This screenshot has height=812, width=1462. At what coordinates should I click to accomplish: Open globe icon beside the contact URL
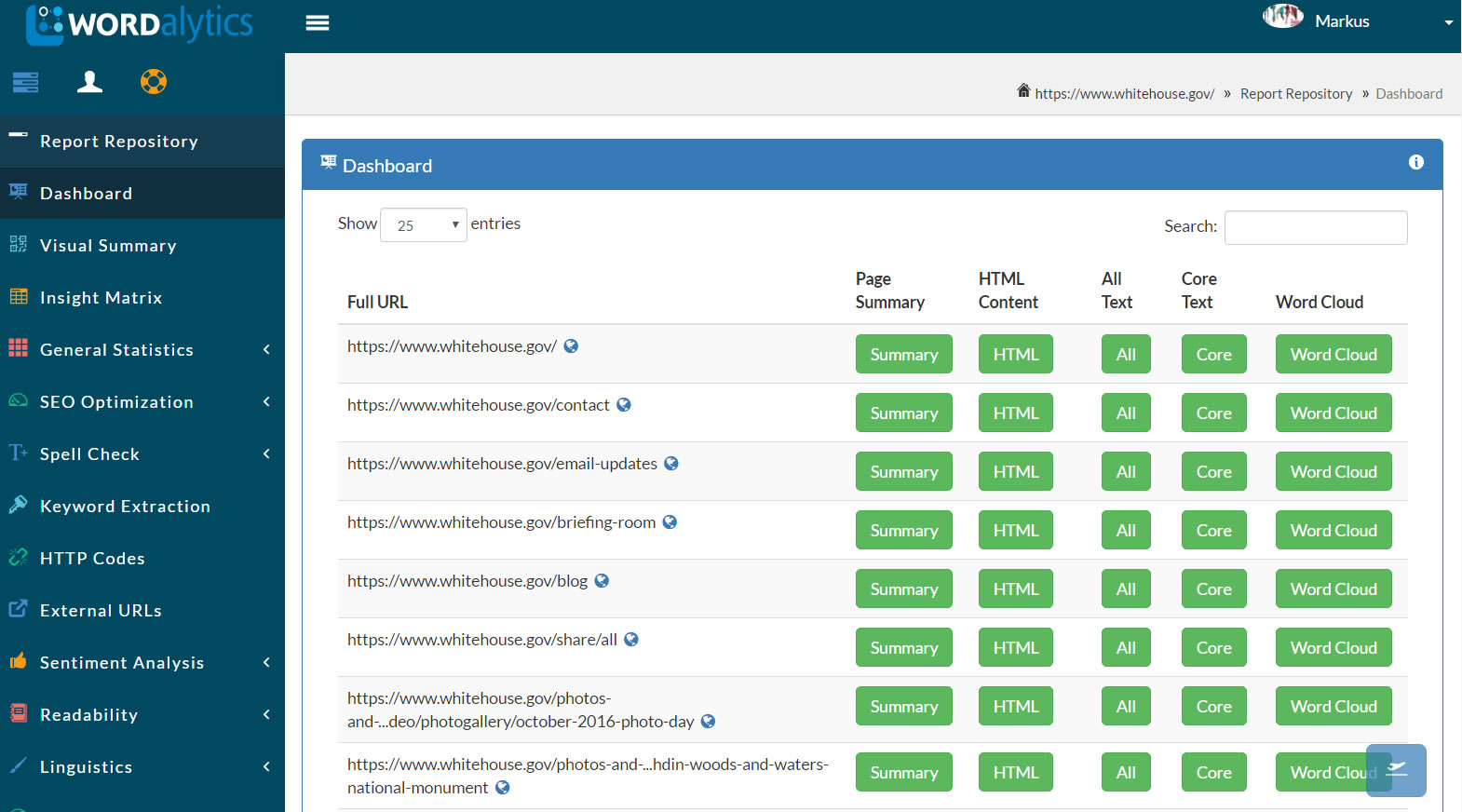pos(624,404)
